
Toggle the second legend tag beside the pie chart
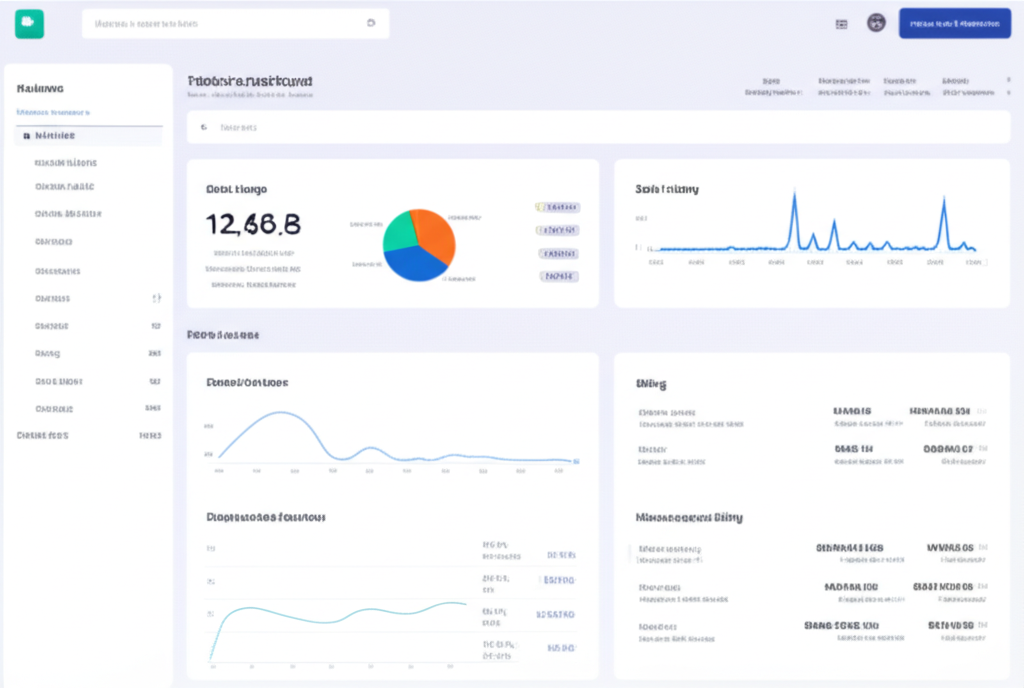559,230
